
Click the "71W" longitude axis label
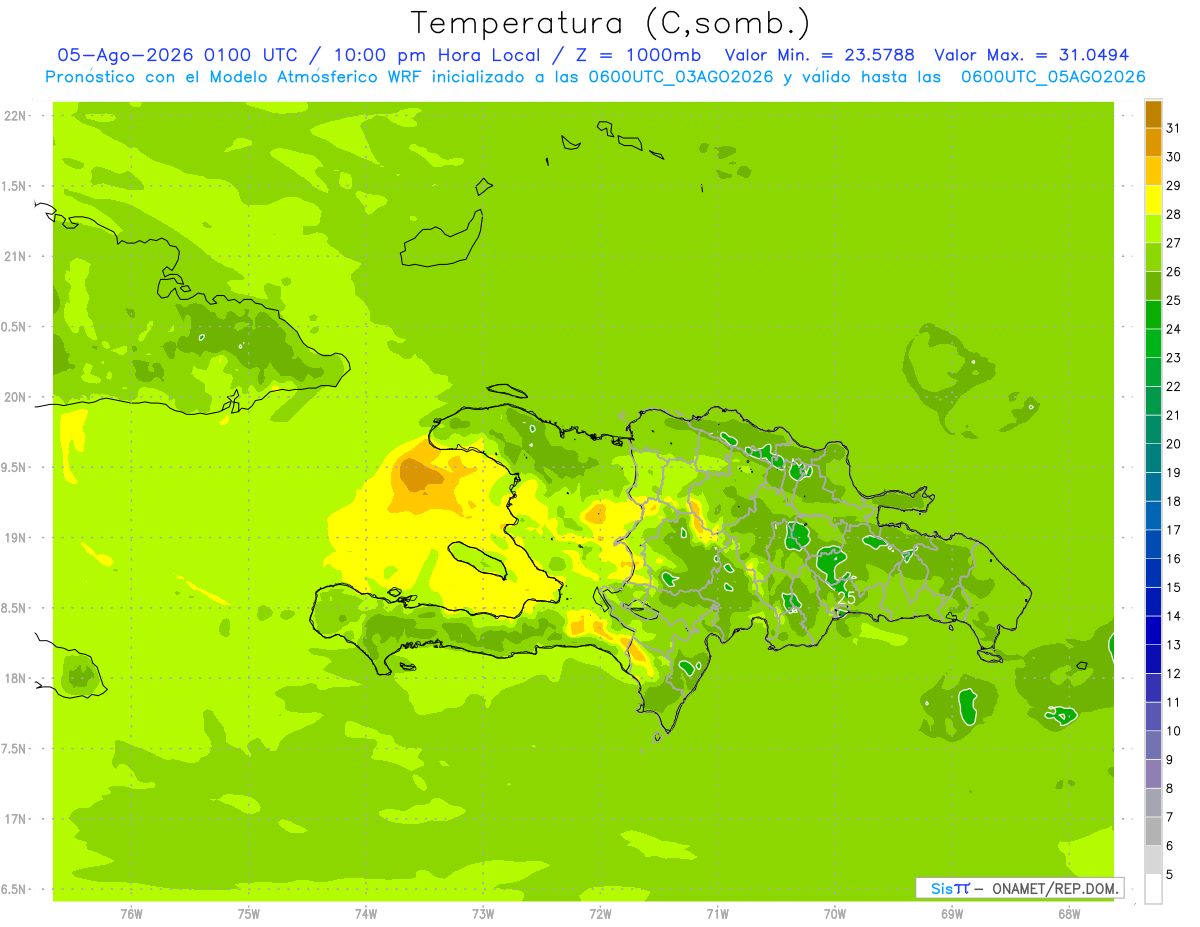(717, 914)
